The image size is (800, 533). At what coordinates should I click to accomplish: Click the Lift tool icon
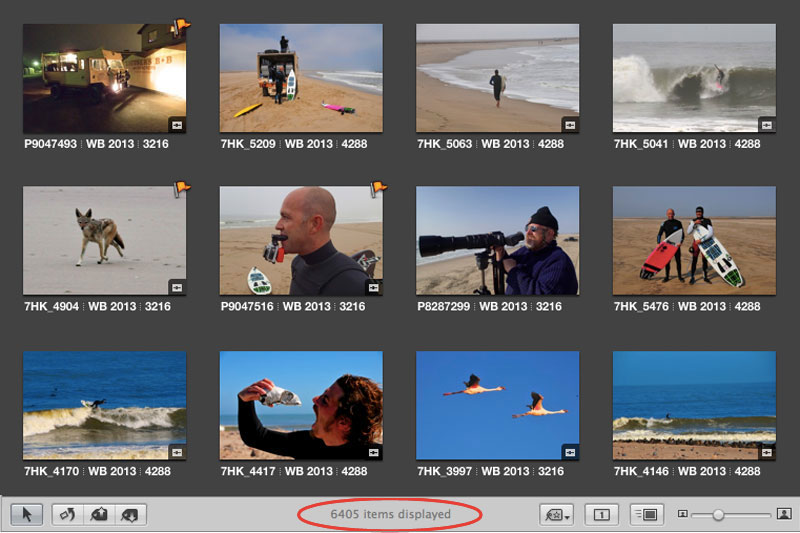tap(99, 515)
